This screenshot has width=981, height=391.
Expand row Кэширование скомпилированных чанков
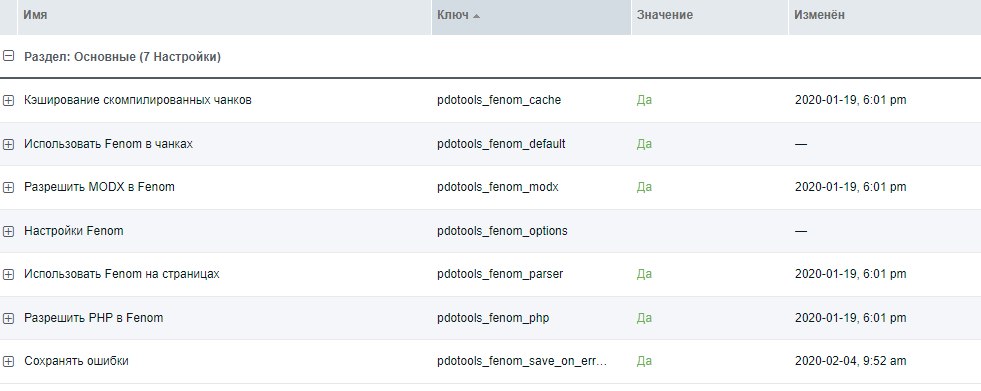tap(8, 100)
